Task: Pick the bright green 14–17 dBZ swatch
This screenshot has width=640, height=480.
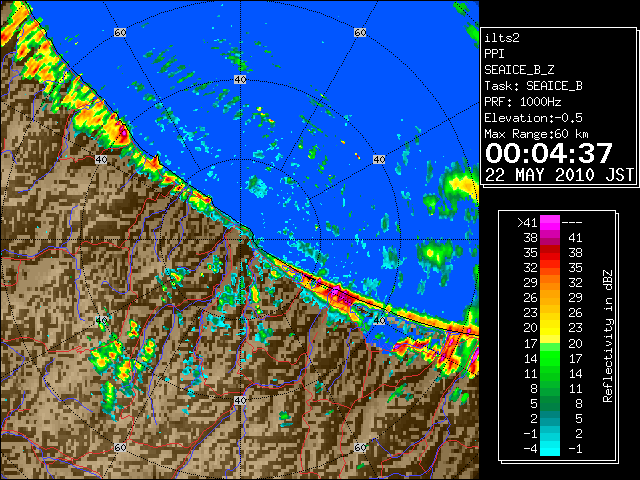Action: pyautogui.click(x=550, y=358)
